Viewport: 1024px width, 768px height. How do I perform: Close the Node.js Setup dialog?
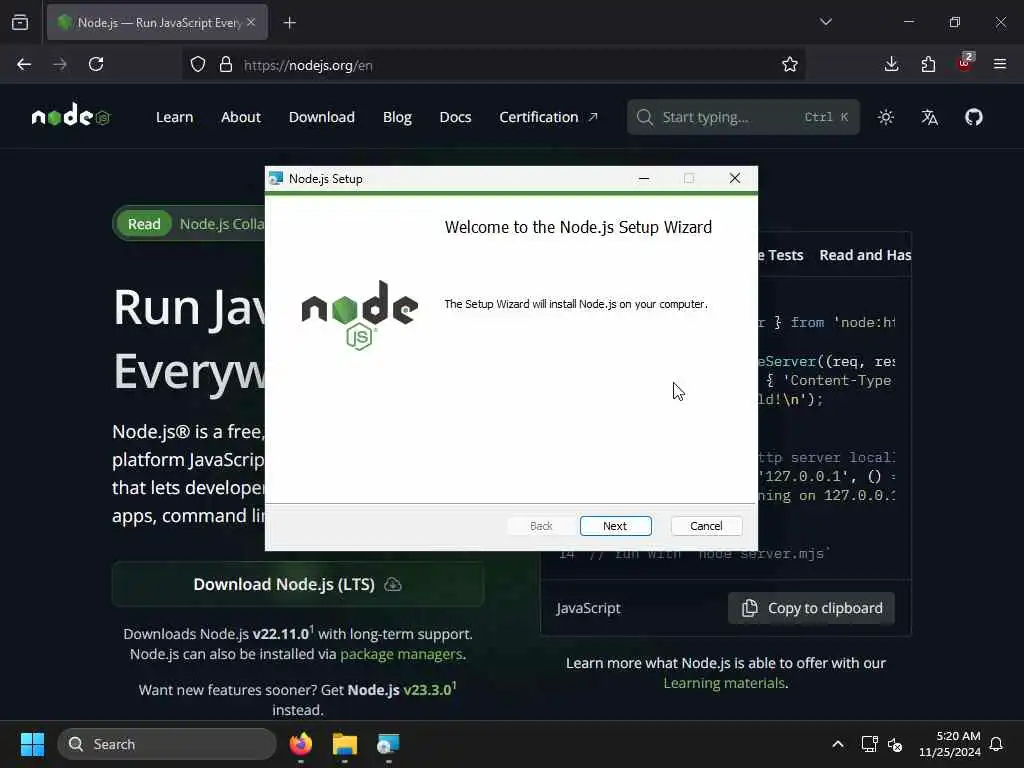pos(735,178)
